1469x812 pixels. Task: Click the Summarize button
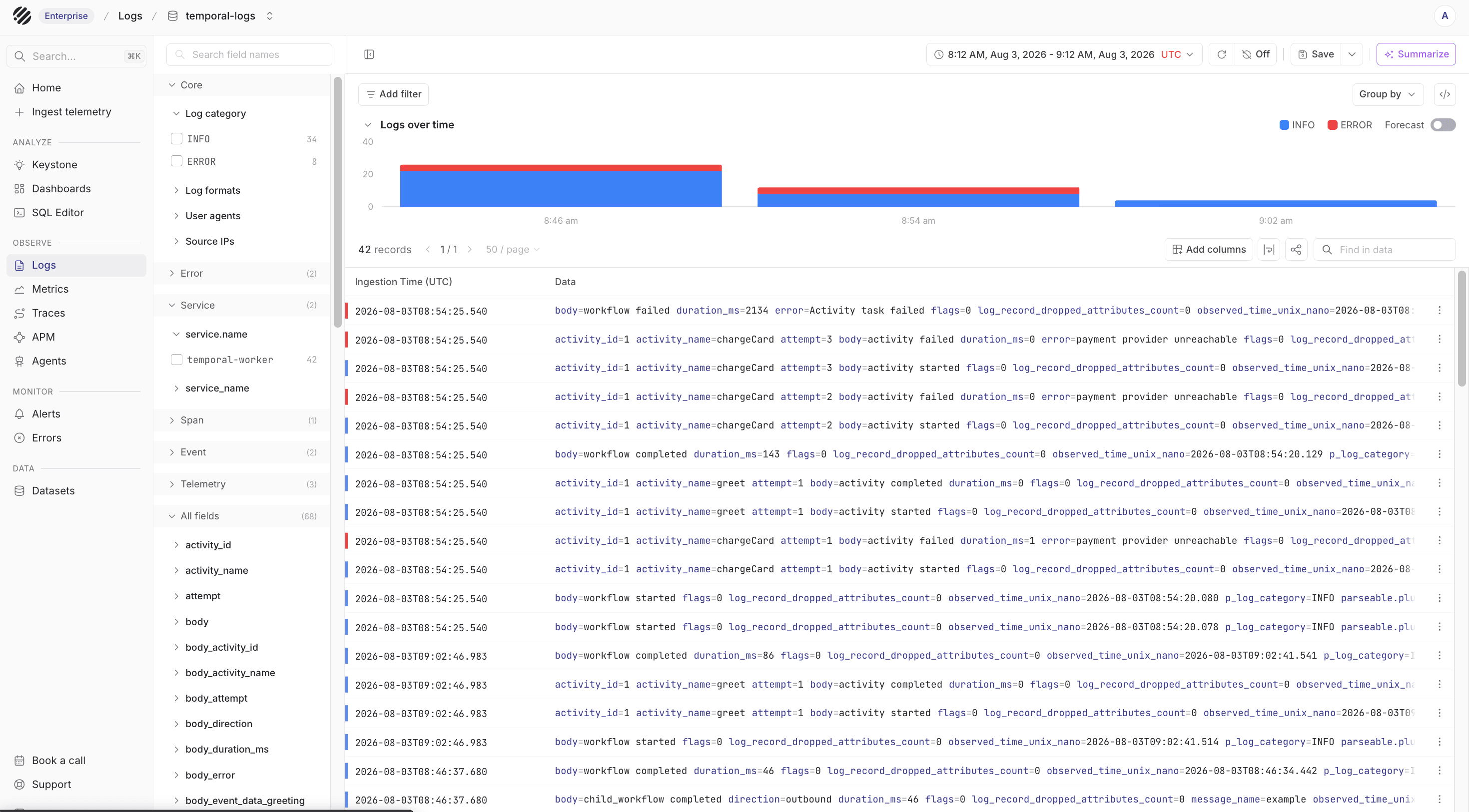point(1416,54)
